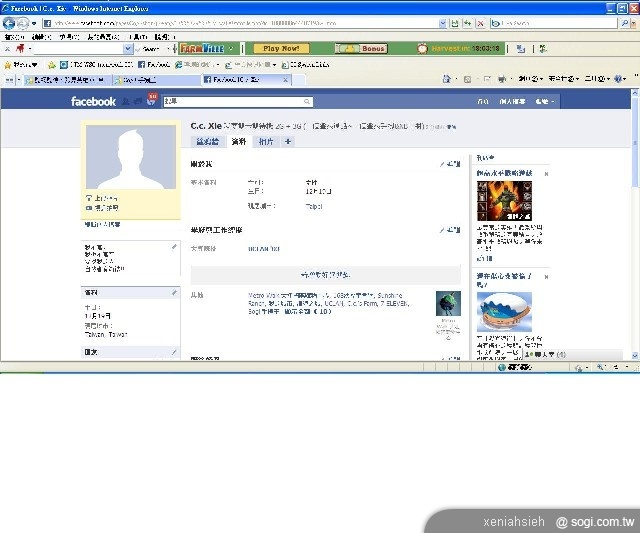Click the plus tab to add a profile tab
This screenshot has height=533, width=640.
tap(288, 142)
